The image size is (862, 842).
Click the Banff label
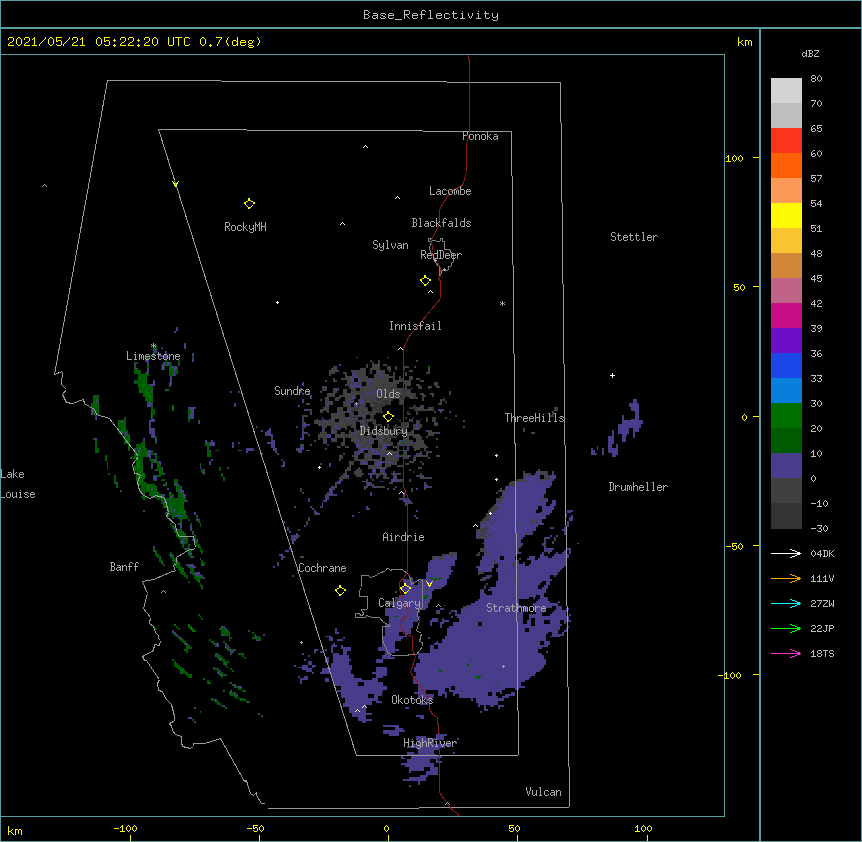[x=124, y=567]
